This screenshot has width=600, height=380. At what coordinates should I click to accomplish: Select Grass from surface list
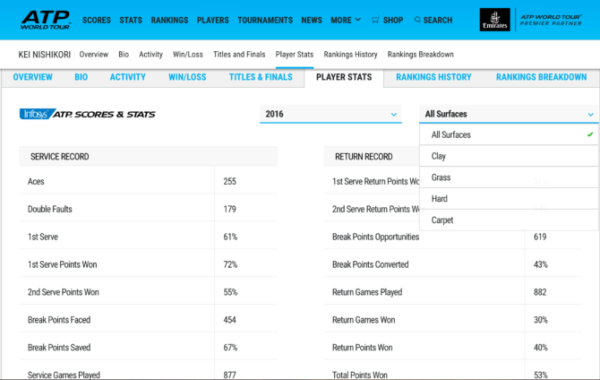(x=509, y=178)
